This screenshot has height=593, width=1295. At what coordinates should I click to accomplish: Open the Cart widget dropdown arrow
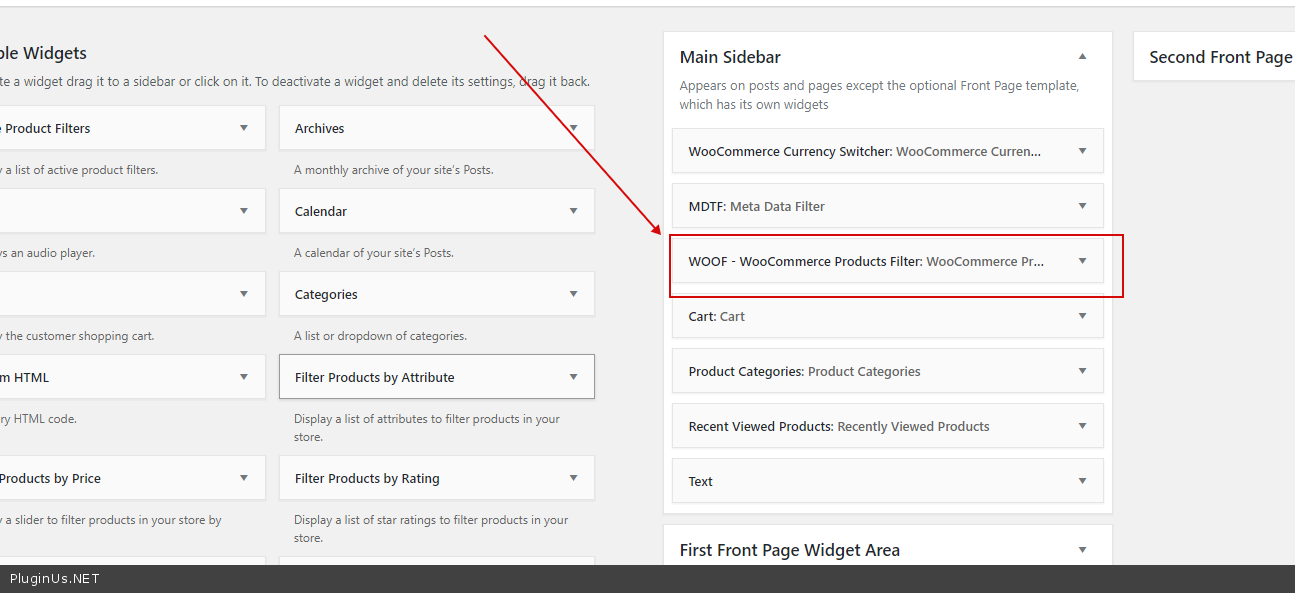tap(1082, 316)
